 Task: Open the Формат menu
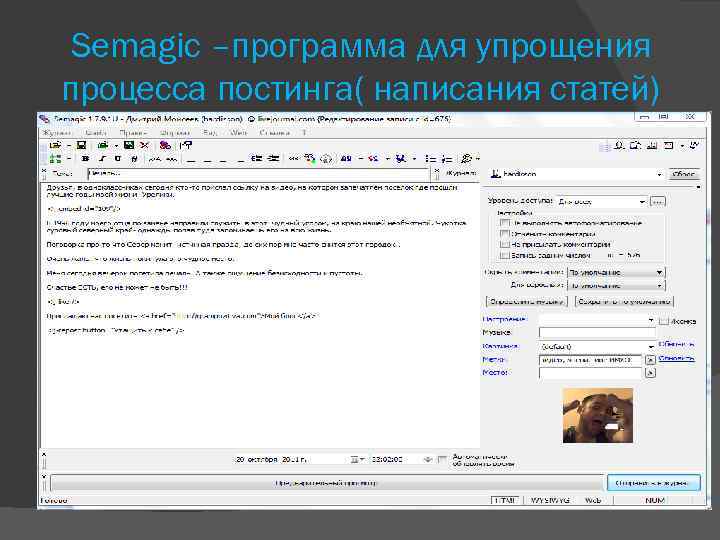(174, 133)
